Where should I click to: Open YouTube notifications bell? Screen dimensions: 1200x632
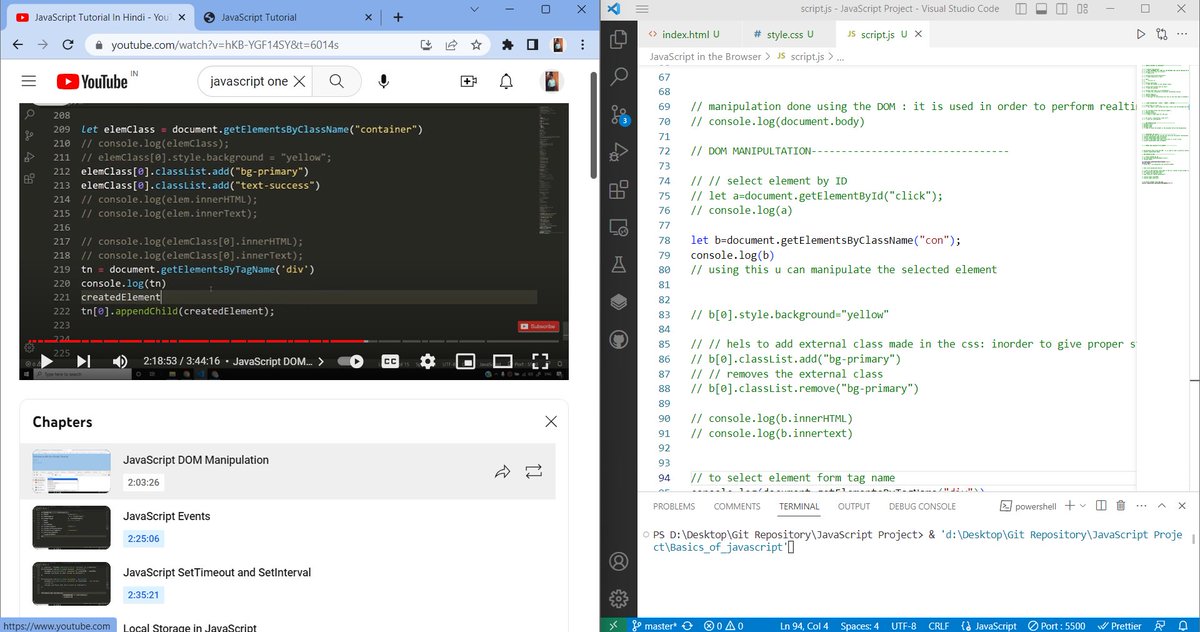(507, 81)
